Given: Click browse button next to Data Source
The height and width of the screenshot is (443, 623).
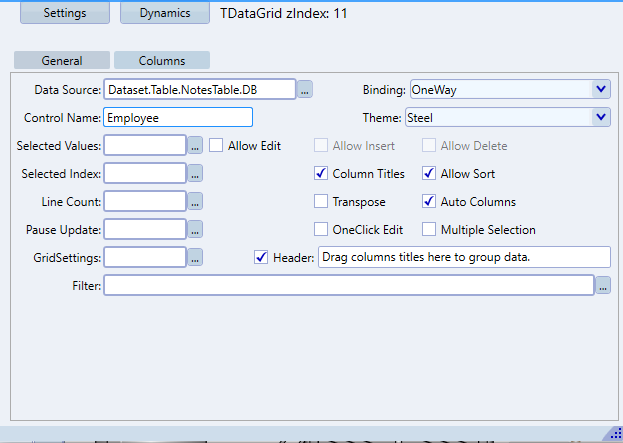Looking at the screenshot, I should point(305,90).
